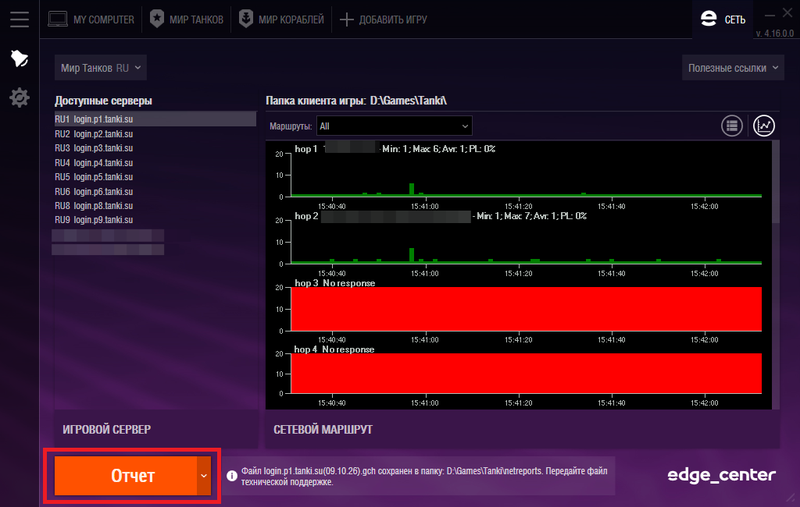Viewport: 800px width, 507px height.
Task: Switch to the Мир Кораблей tab
Action: pyautogui.click(x=282, y=19)
